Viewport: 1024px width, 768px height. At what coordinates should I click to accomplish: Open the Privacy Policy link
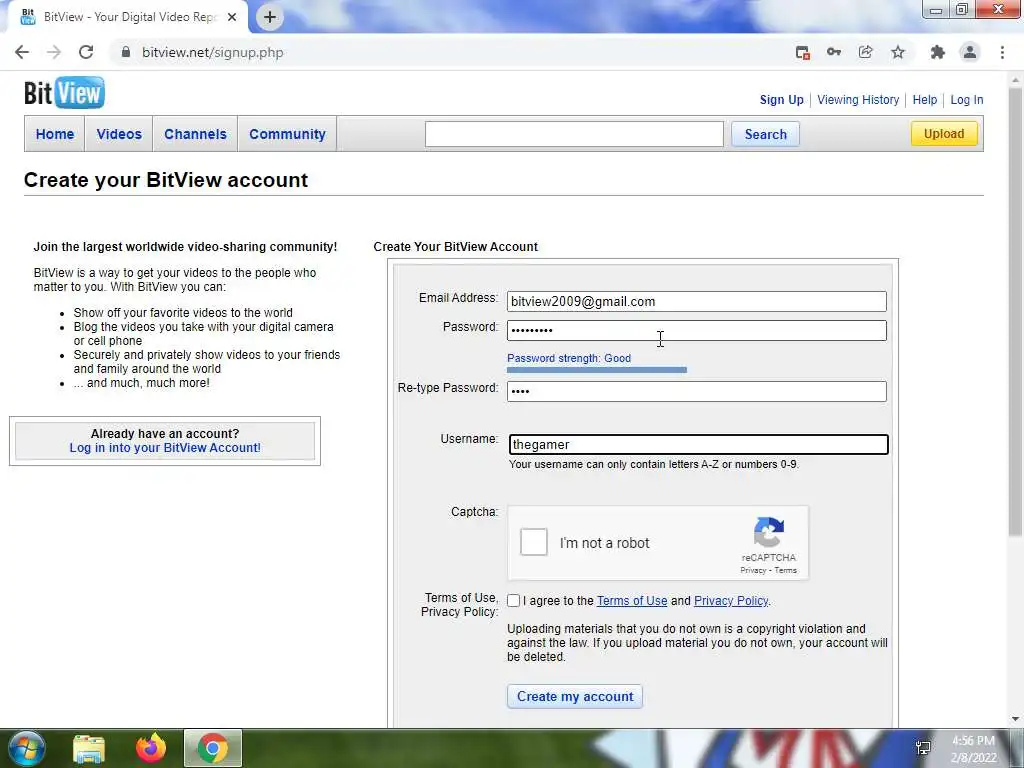coord(731,601)
